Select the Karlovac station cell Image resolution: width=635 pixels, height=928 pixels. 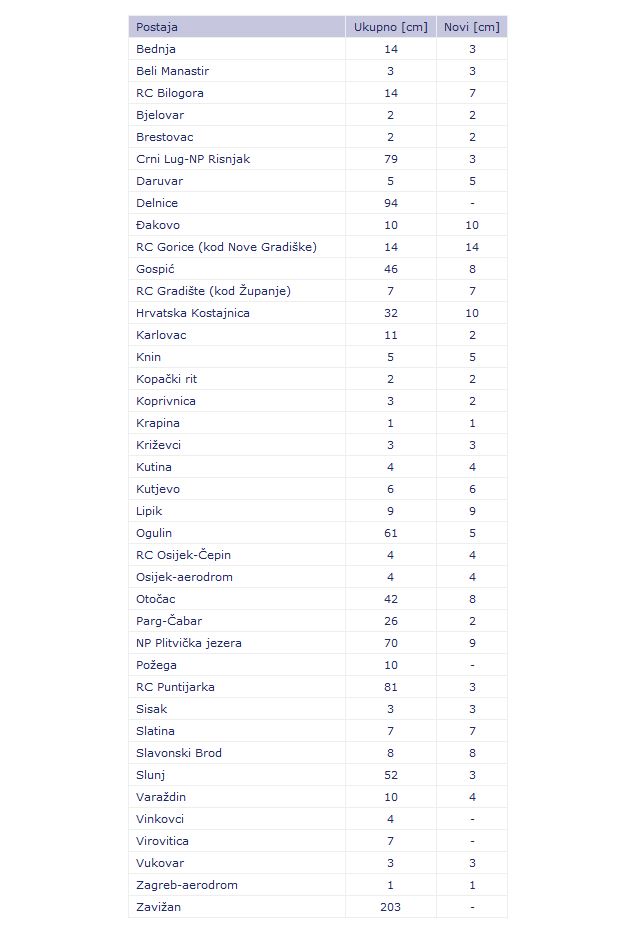(x=161, y=335)
